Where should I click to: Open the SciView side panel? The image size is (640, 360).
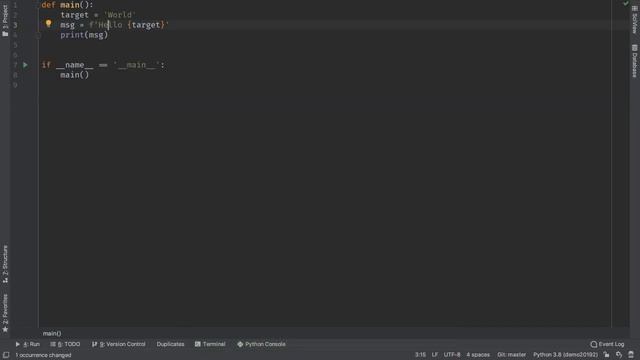(634, 20)
